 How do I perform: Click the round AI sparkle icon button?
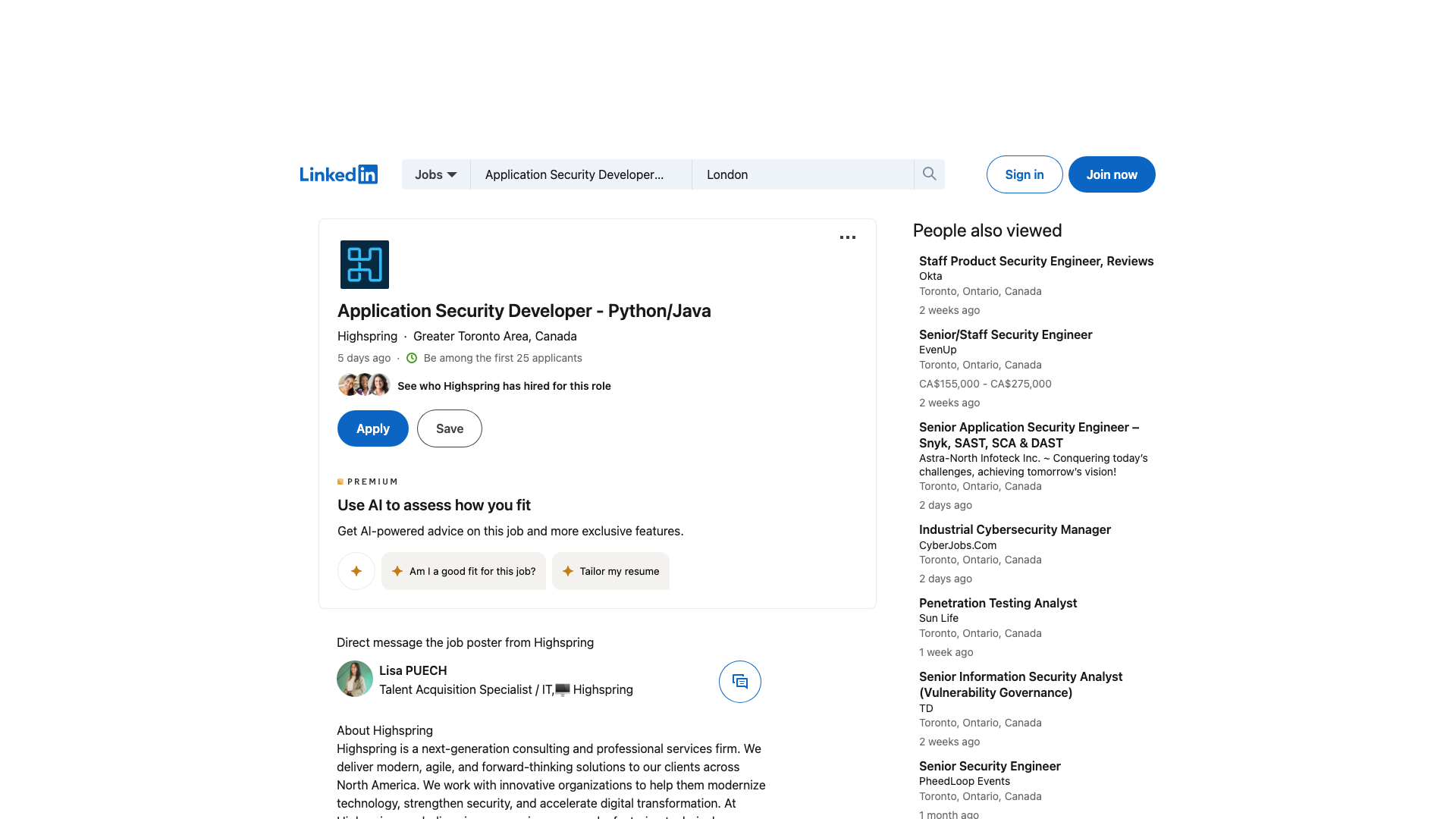[356, 571]
